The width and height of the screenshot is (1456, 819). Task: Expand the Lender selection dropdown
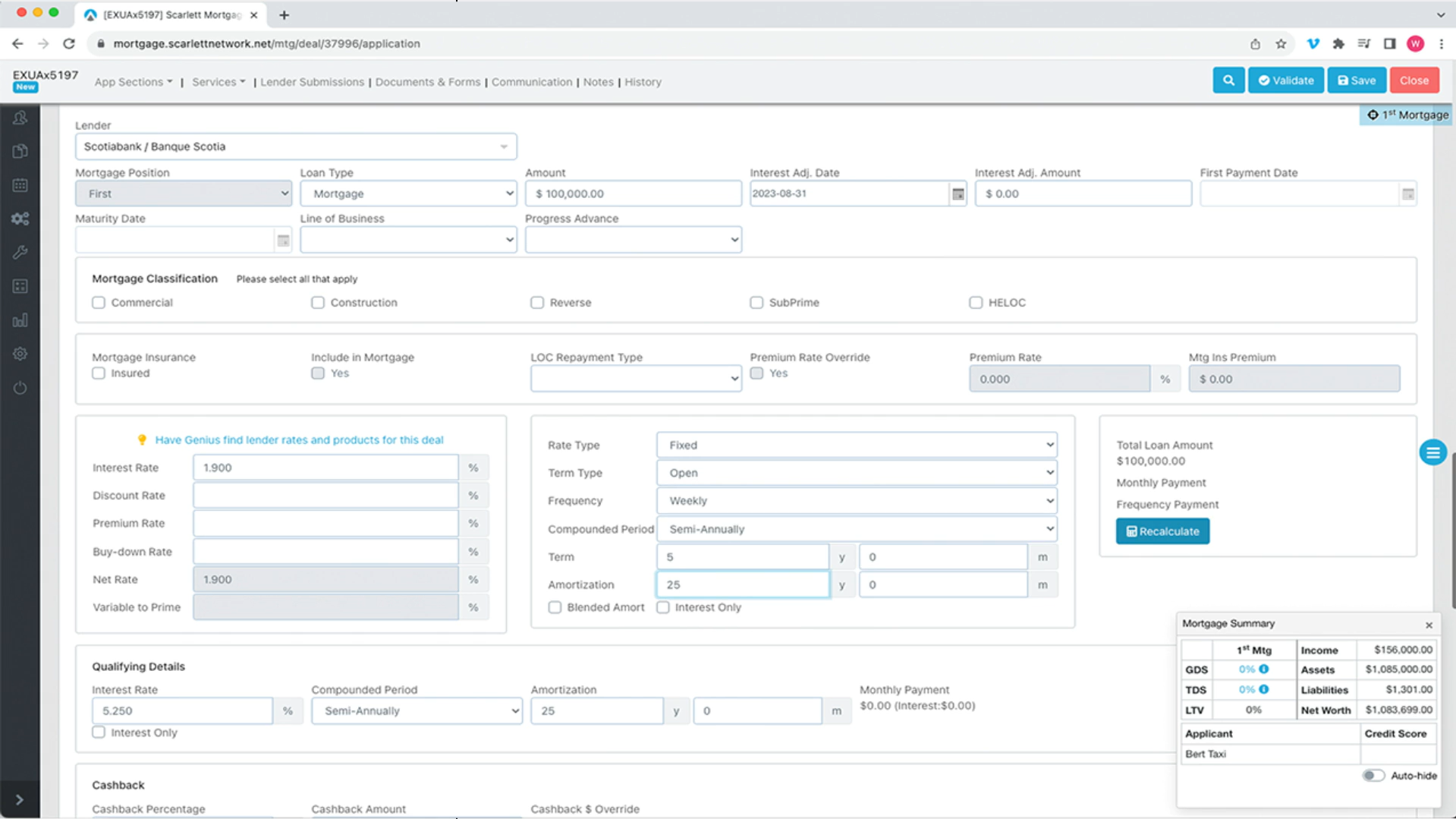pyautogui.click(x=296, y=146)
